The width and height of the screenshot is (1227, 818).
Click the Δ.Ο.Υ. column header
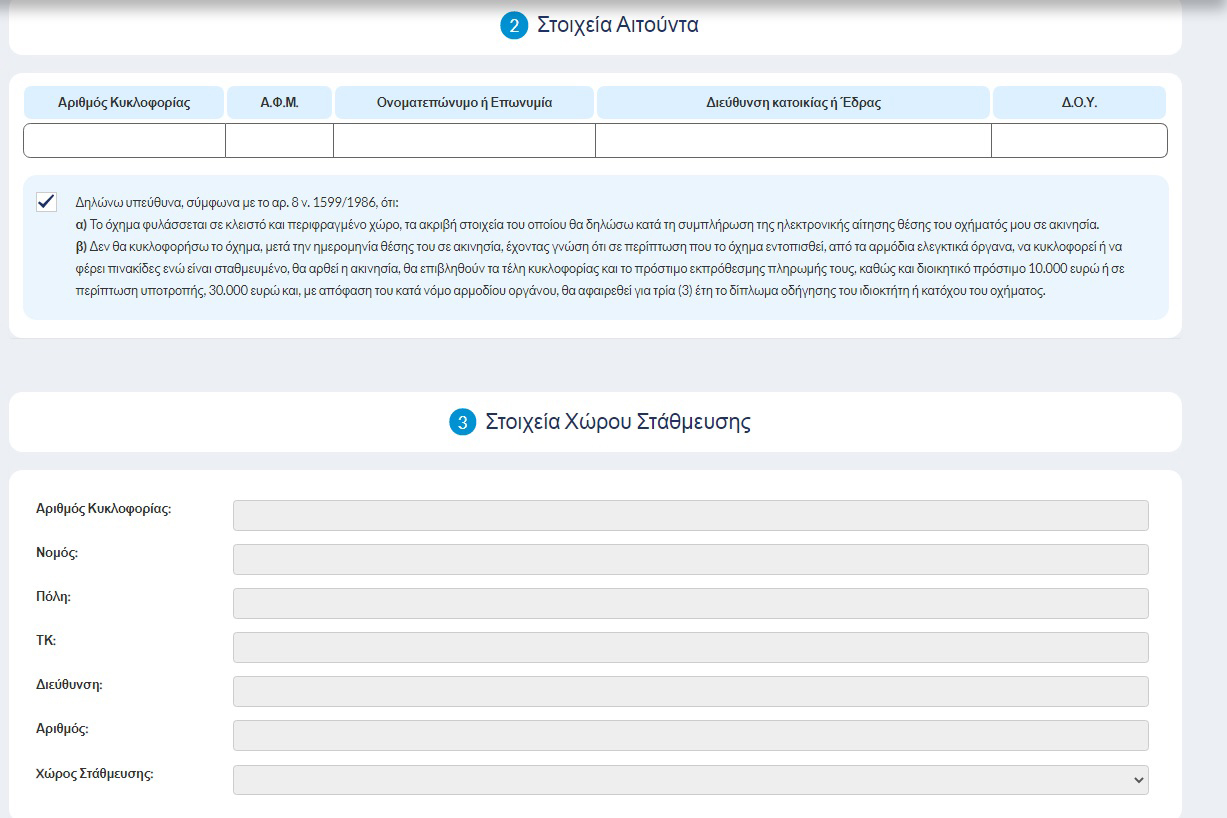point(1079,103)
